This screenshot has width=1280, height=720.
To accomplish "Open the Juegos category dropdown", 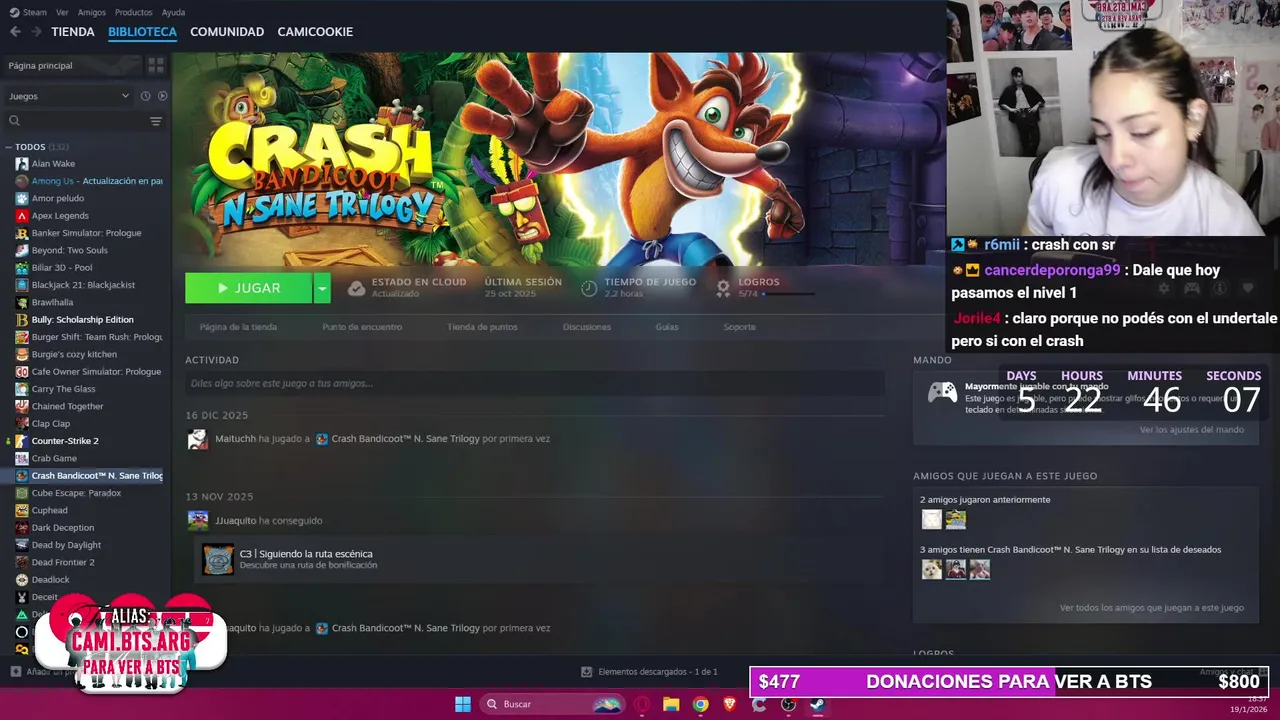I will [x=69, y=96].
